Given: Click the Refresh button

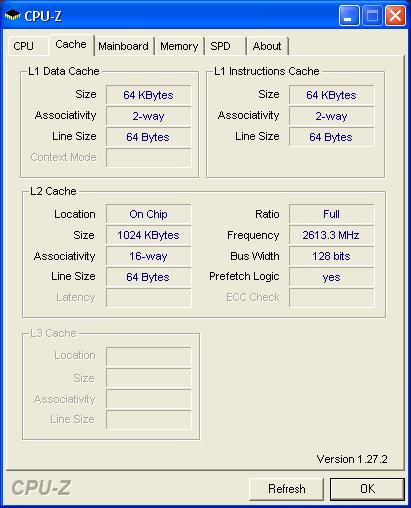Looking at the screenshot, I should click(x=286, y=489).
